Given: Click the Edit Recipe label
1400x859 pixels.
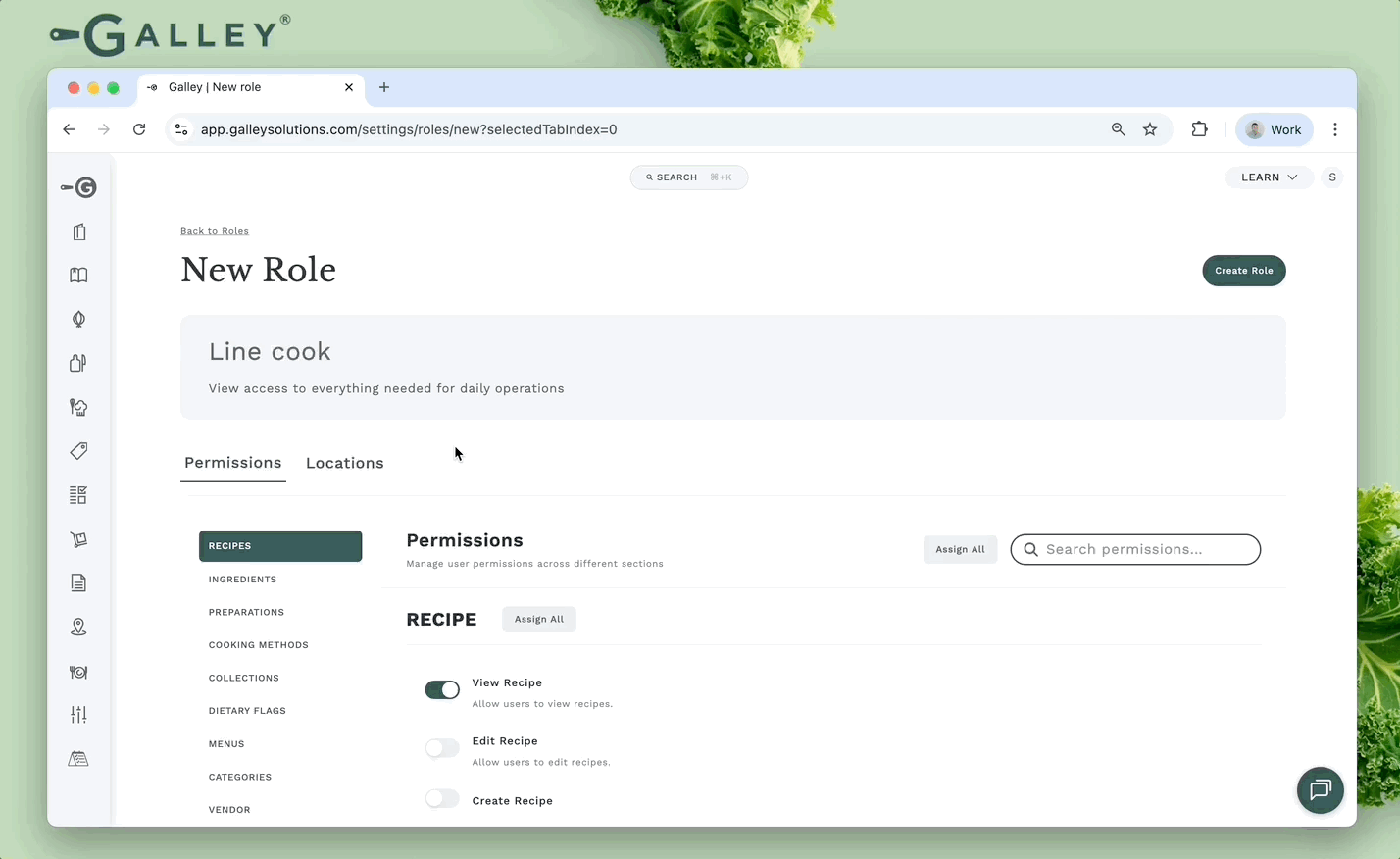Looking at the screenshot, I should point(505,741).
